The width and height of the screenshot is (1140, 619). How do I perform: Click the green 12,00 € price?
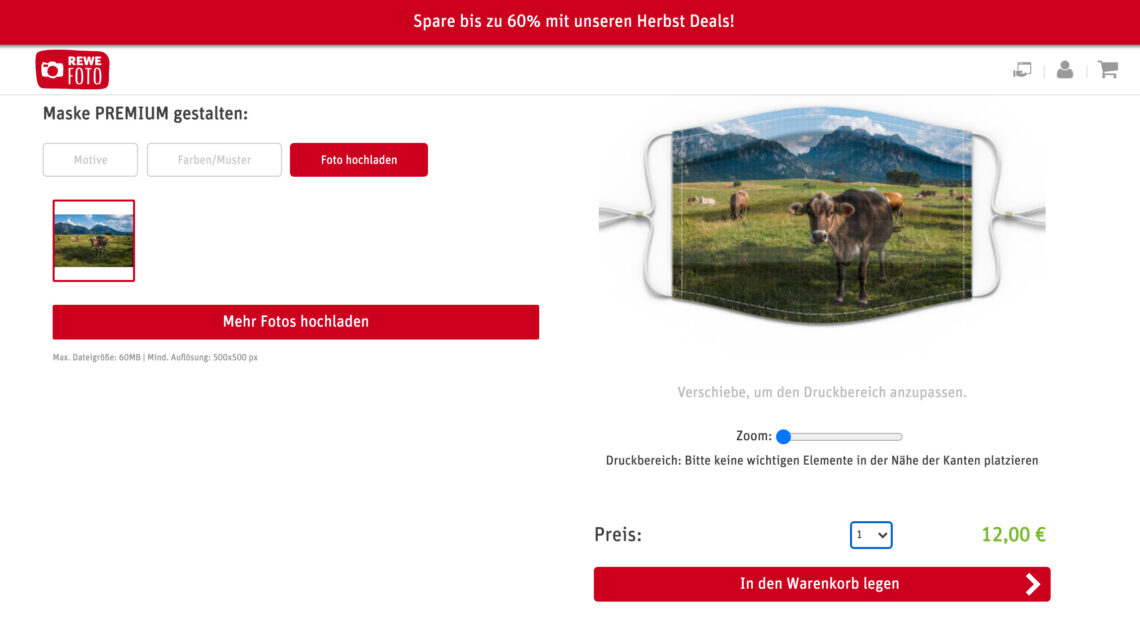(1013, 535)
